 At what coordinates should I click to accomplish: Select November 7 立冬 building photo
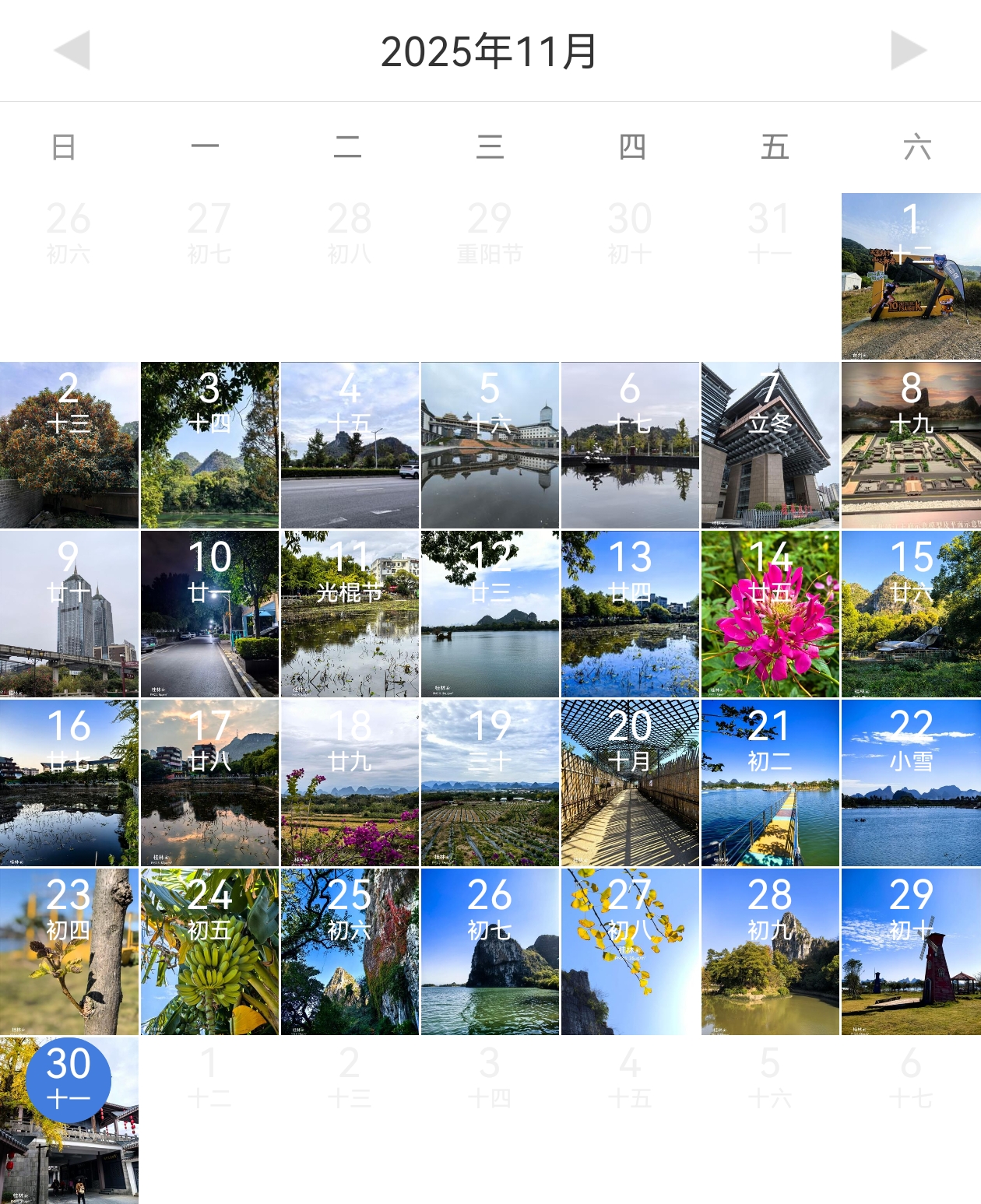coord(770,445)
